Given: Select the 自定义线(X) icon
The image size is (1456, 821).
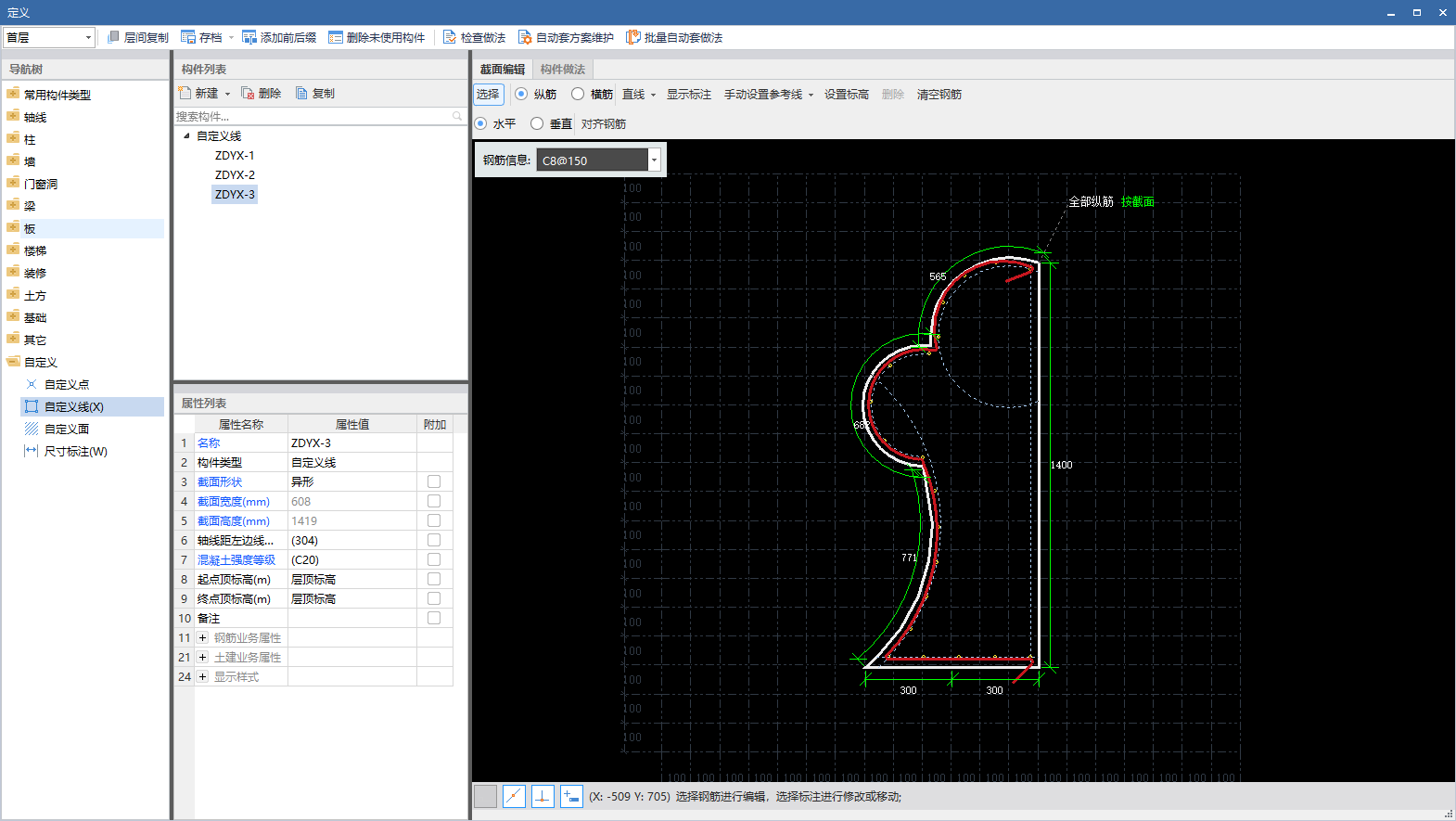Looking at the screenshot, I should click(x=32, y=406).
